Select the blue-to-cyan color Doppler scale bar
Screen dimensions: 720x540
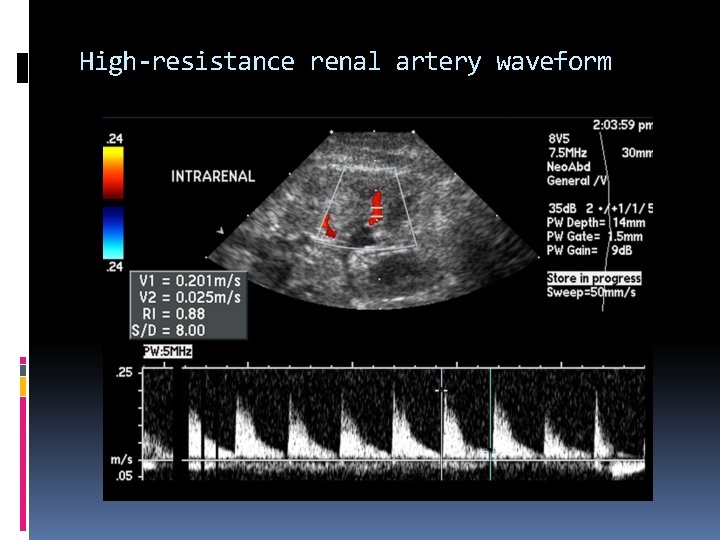(113, 233)
